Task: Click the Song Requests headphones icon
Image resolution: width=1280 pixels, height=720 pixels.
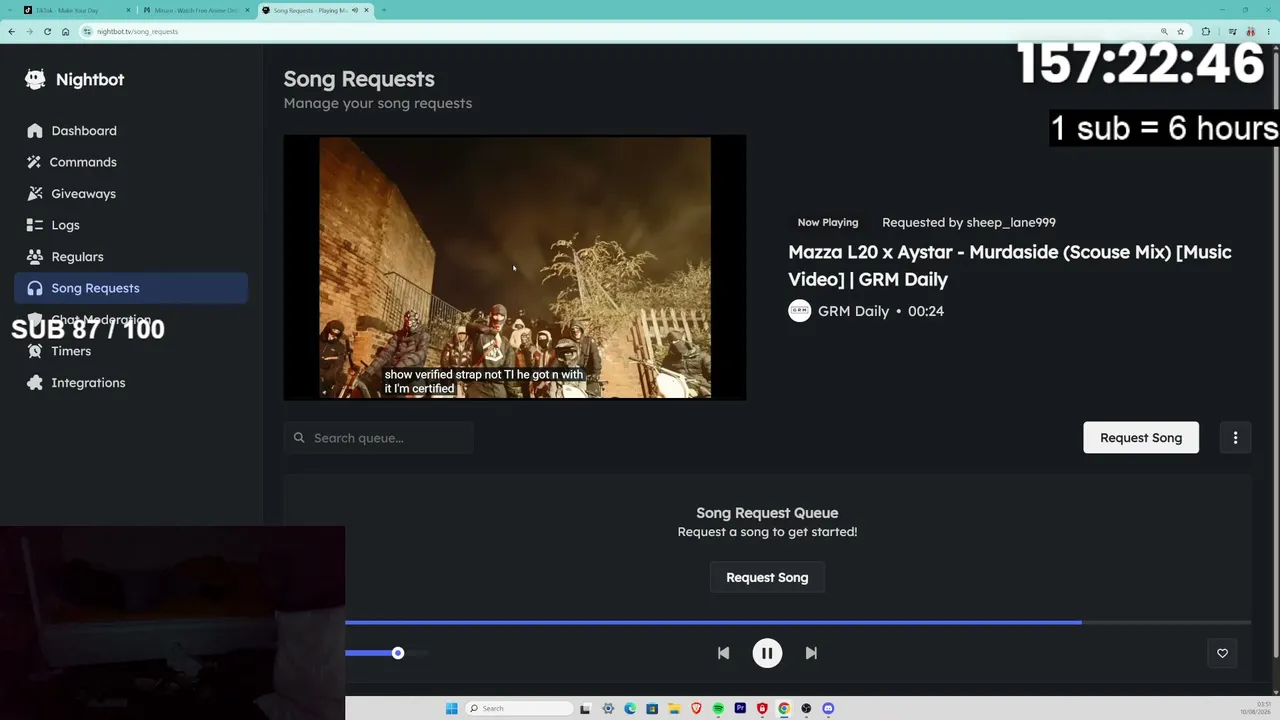Action: (35, 288)
